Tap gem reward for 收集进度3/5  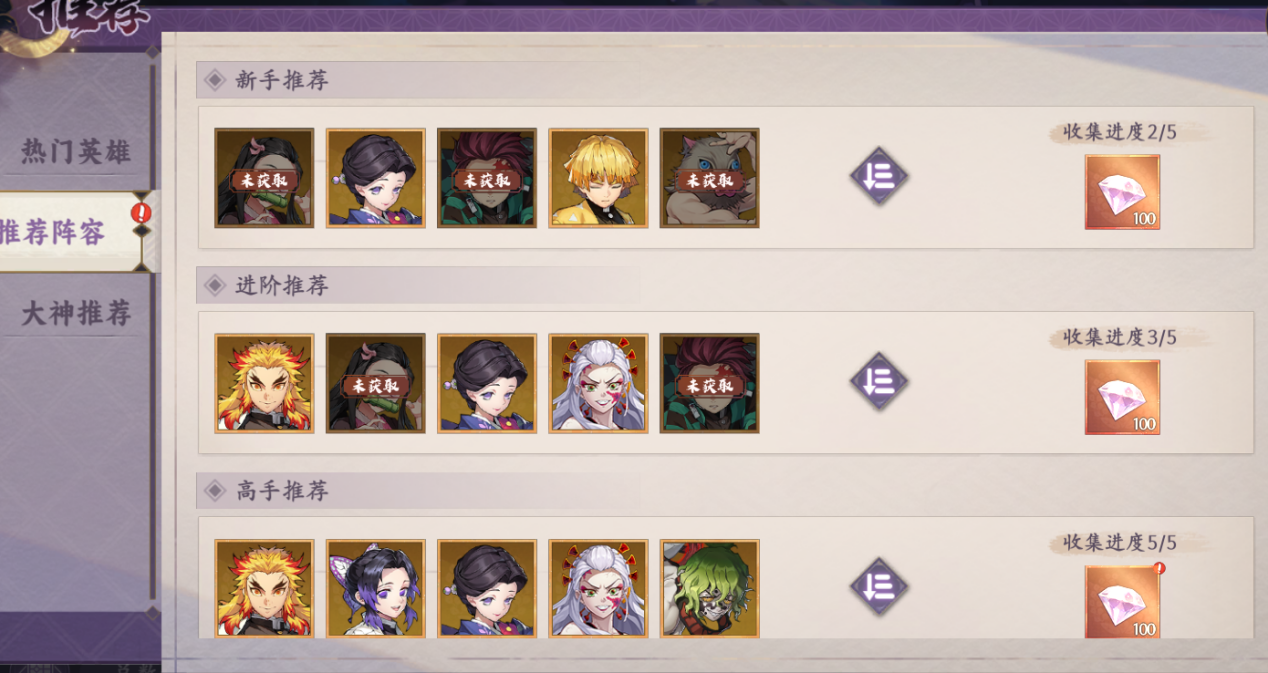click(x=1122, y=397)
